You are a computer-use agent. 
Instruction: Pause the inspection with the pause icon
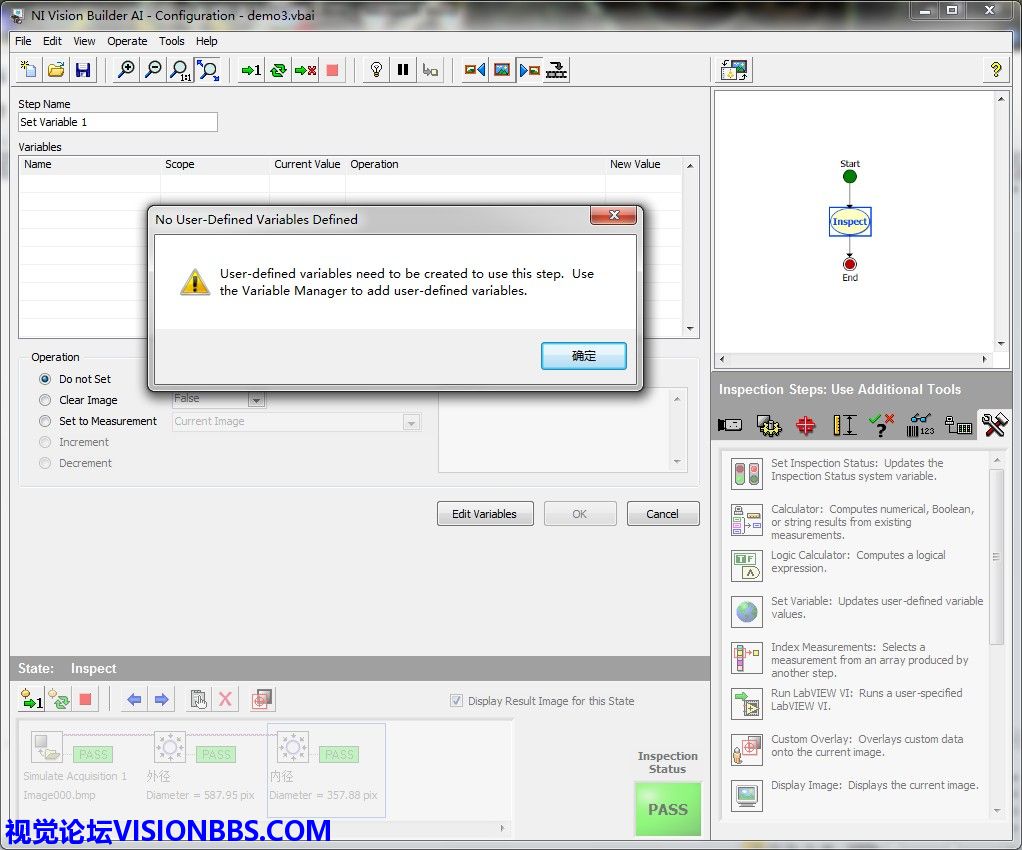click(403, 70)
